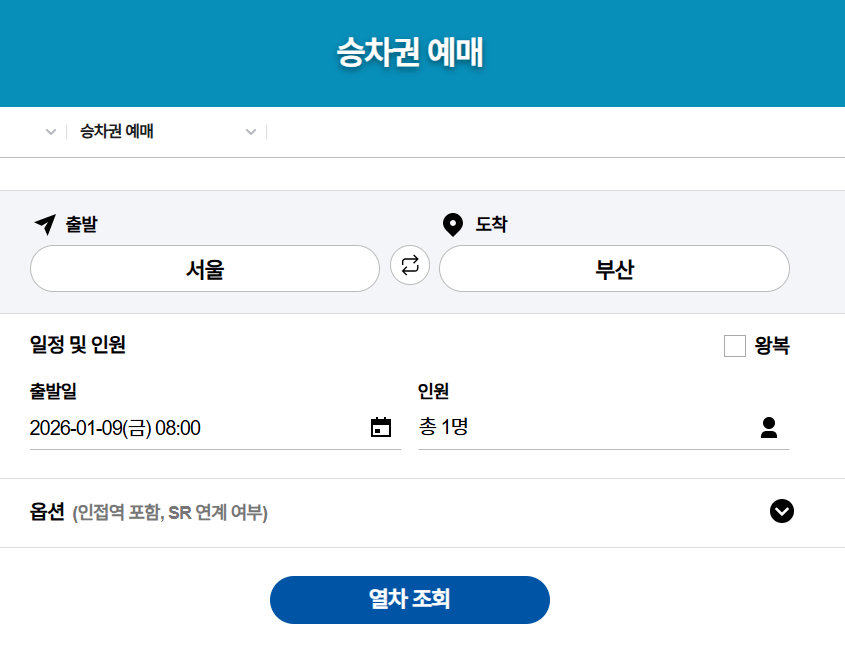Click the 왕복 label text
Image resolution: width=845 pixels, height=653 pixels.
coord(772,346)
